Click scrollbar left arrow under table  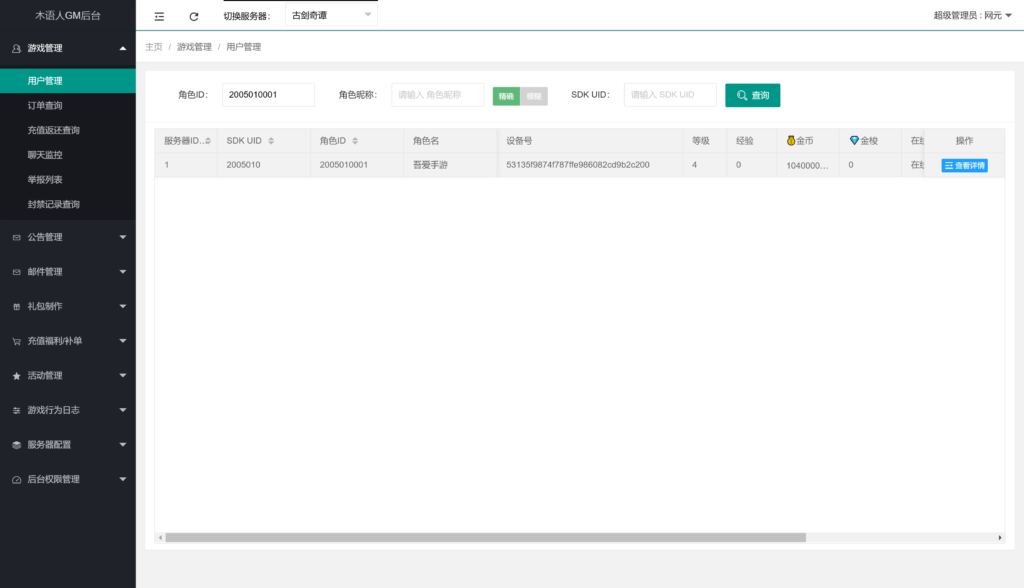pos(160,538)
